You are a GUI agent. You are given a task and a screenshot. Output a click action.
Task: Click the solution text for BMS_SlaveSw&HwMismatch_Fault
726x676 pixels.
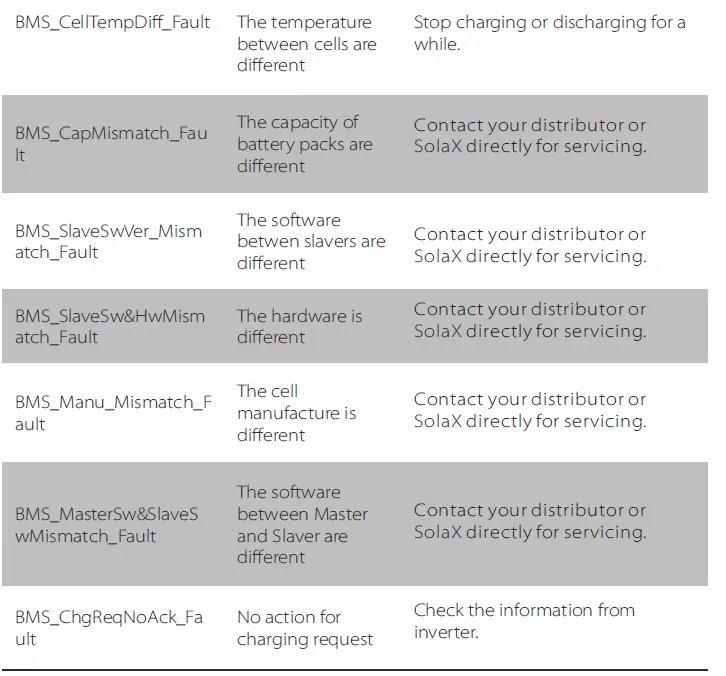529,320
